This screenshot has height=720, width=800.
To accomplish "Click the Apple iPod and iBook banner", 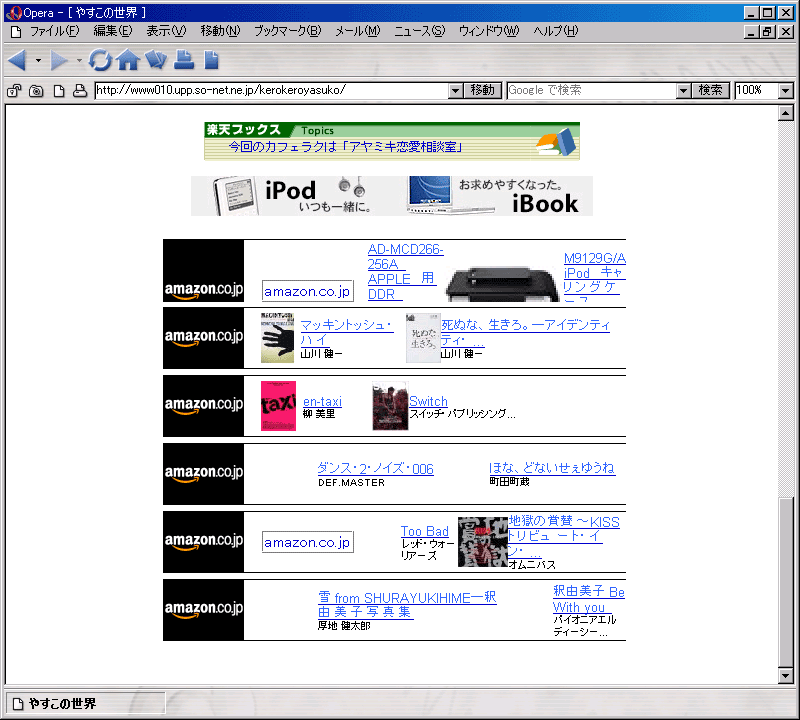I will 392,196.
